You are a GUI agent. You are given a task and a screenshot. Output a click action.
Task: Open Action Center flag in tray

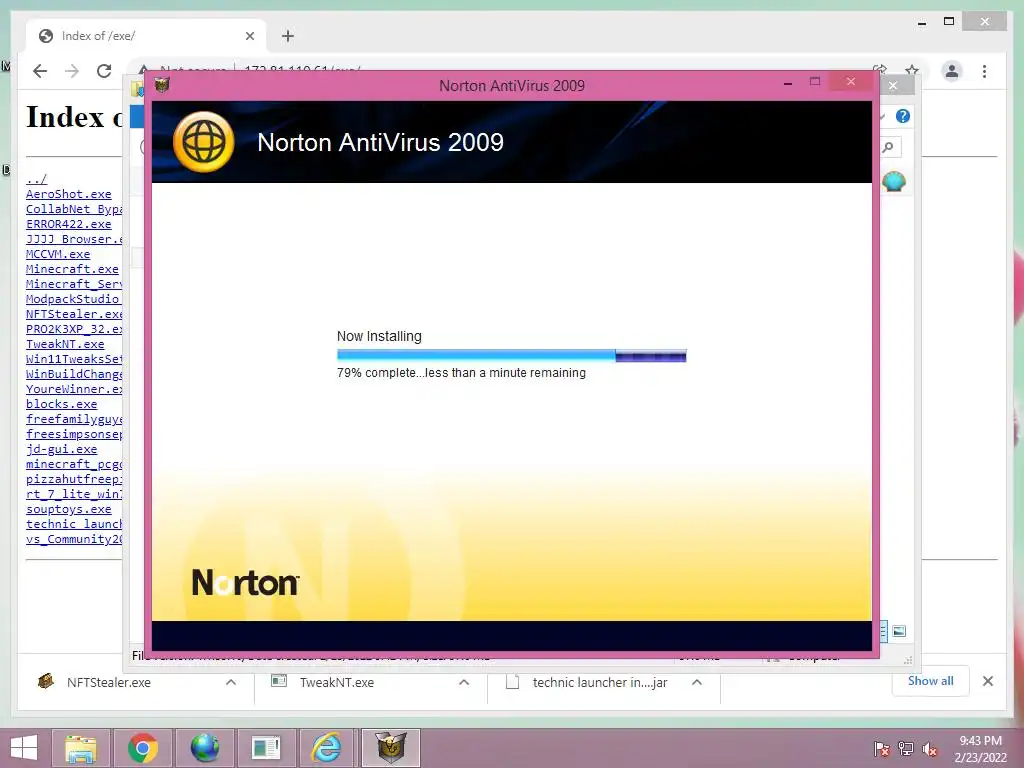[x=881, y=749]
